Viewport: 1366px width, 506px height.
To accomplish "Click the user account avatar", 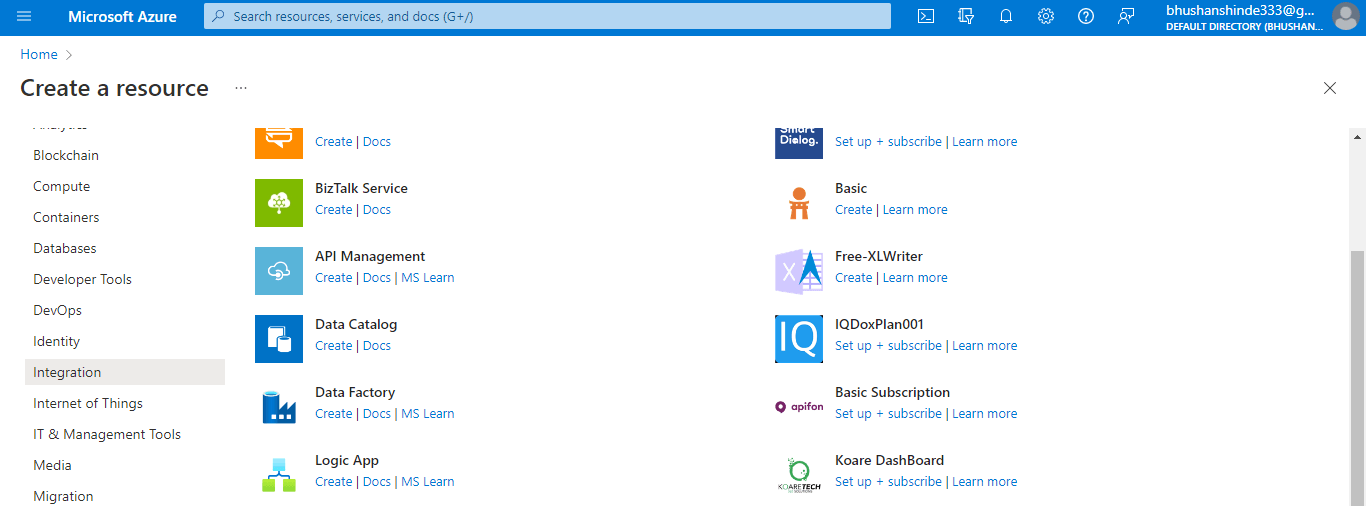I will (x=1345, y=16).
